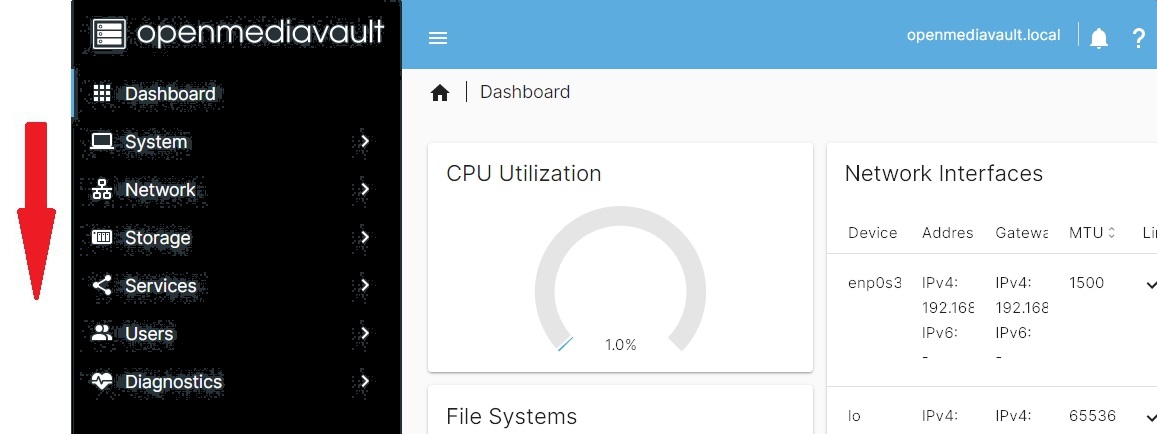Click the Storage drive icon
Screen dimensions: 1157x434
pyautogui.click(x=101, y=237)
